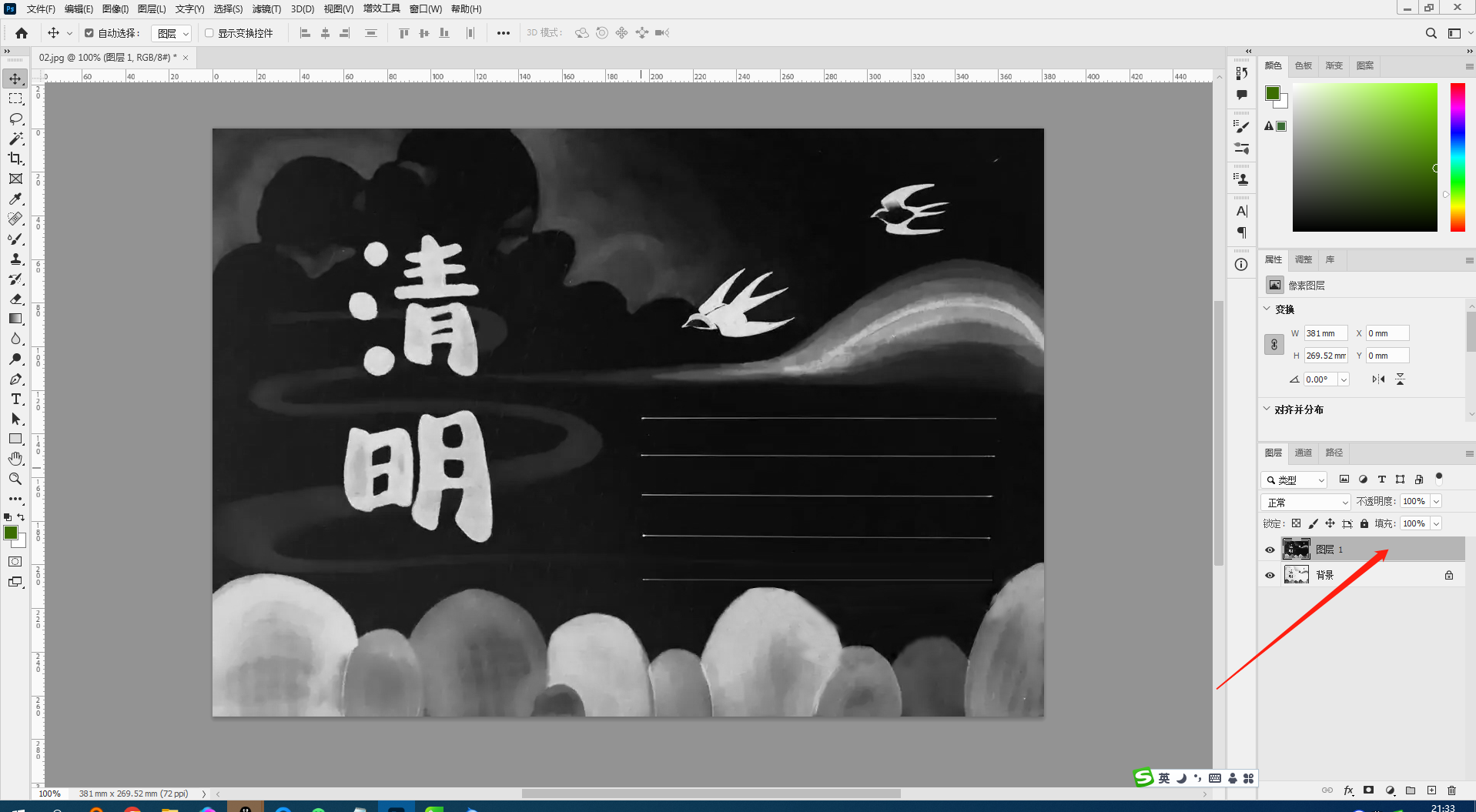Select the Eraser tool
This screenshot has height=812, width=1476.
tap(15, 299)
